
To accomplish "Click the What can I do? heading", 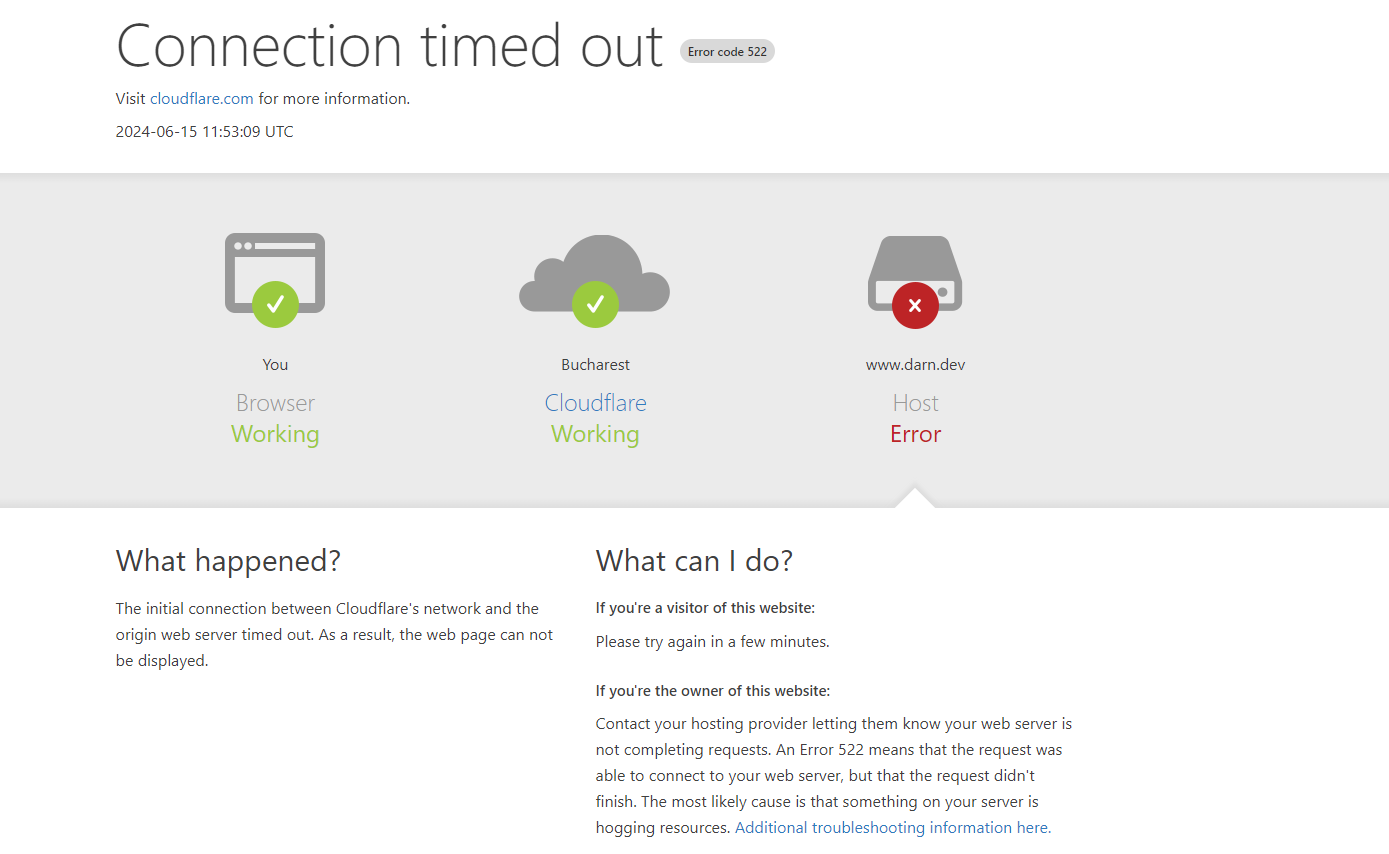I will pyautogui.click(x=694, y=561).
